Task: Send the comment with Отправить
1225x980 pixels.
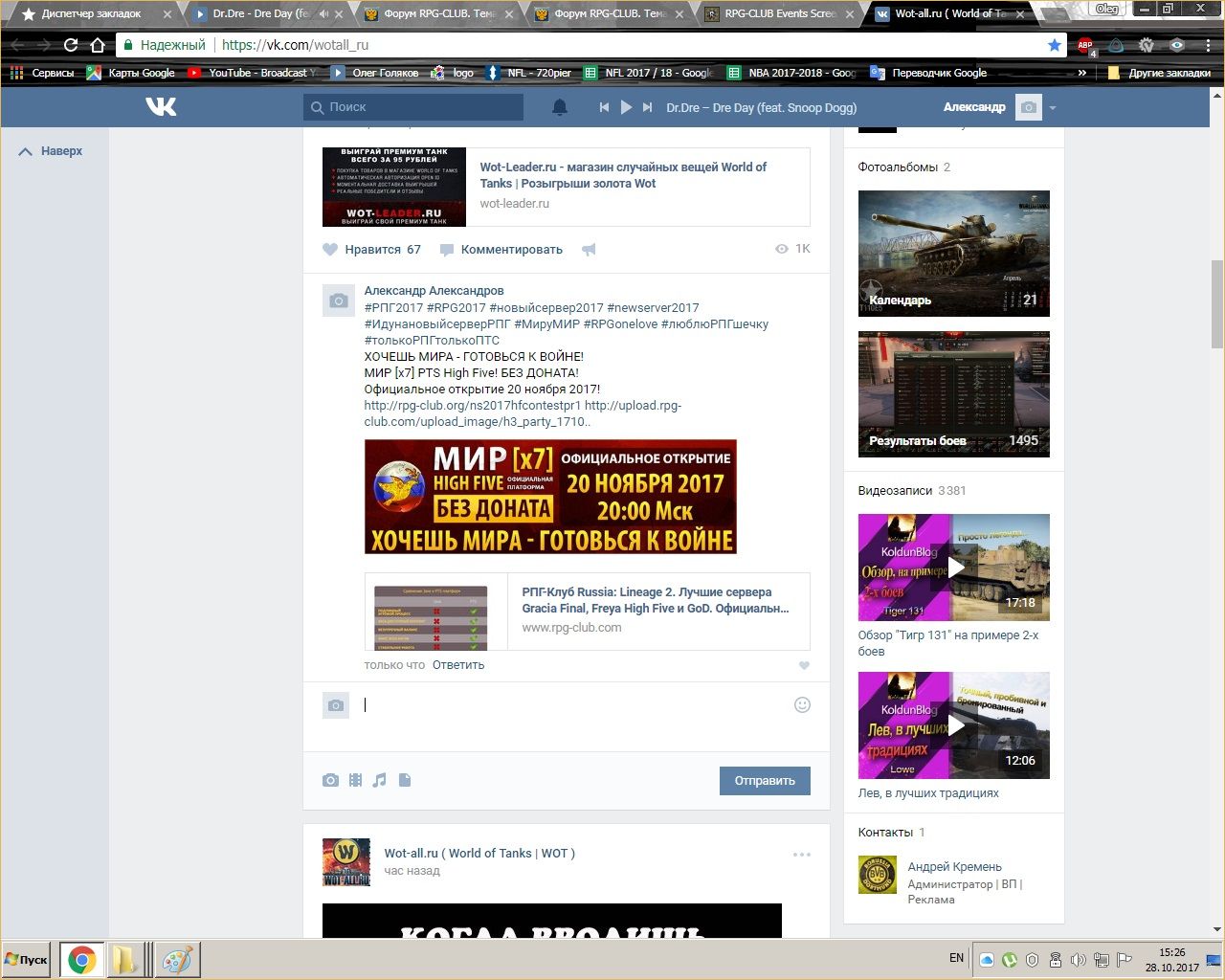Action: pyautogui.click(x=765, y=781)
